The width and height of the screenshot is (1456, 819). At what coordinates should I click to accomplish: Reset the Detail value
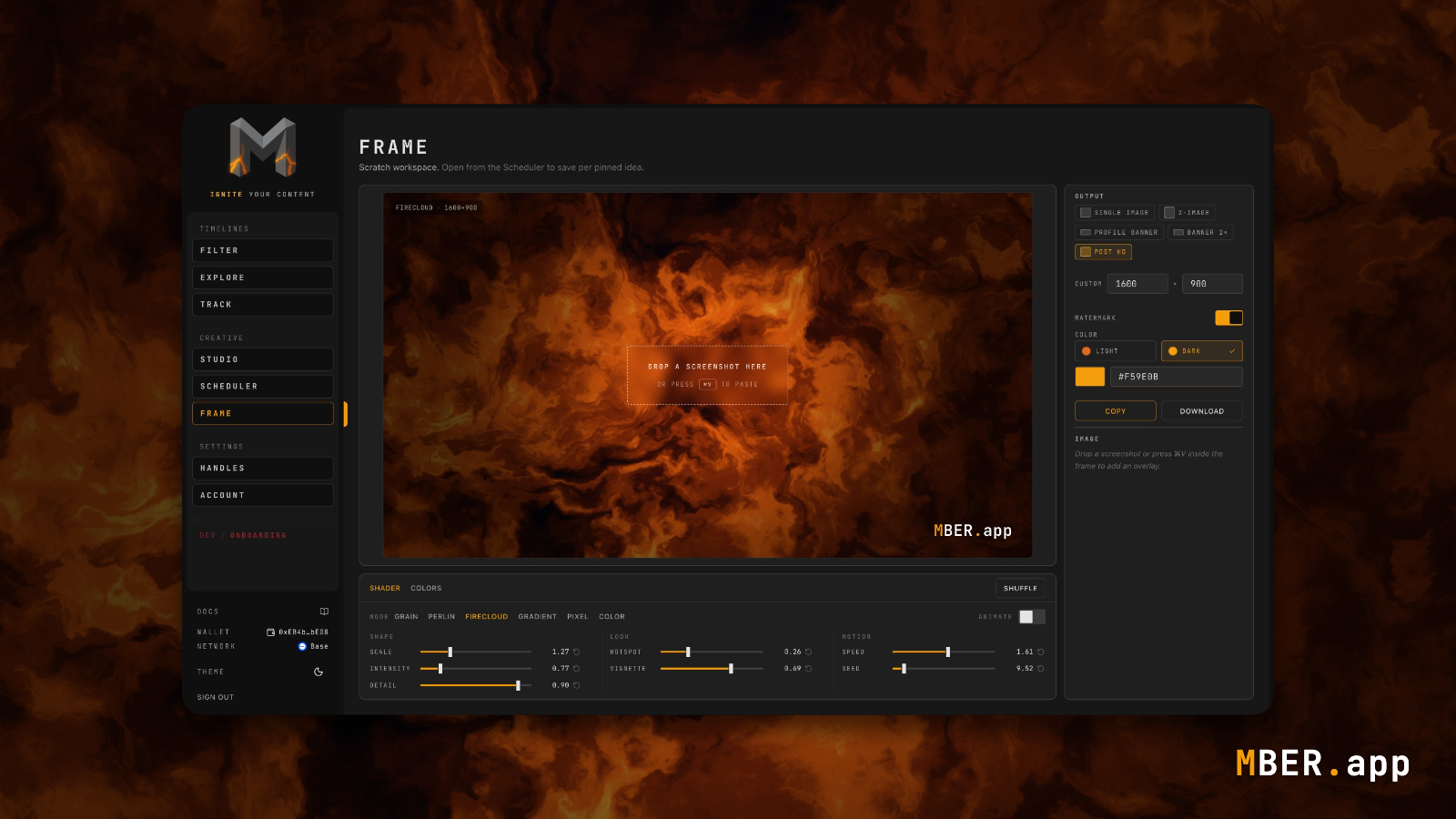point(576,685)
